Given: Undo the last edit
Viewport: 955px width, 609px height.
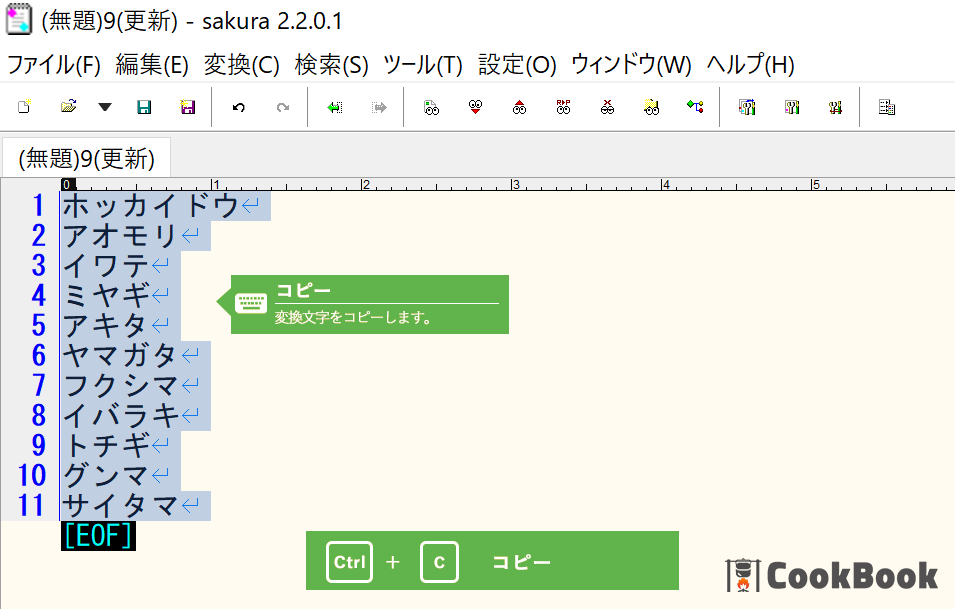Looking at the screenshot, I should tap(239, 107).
